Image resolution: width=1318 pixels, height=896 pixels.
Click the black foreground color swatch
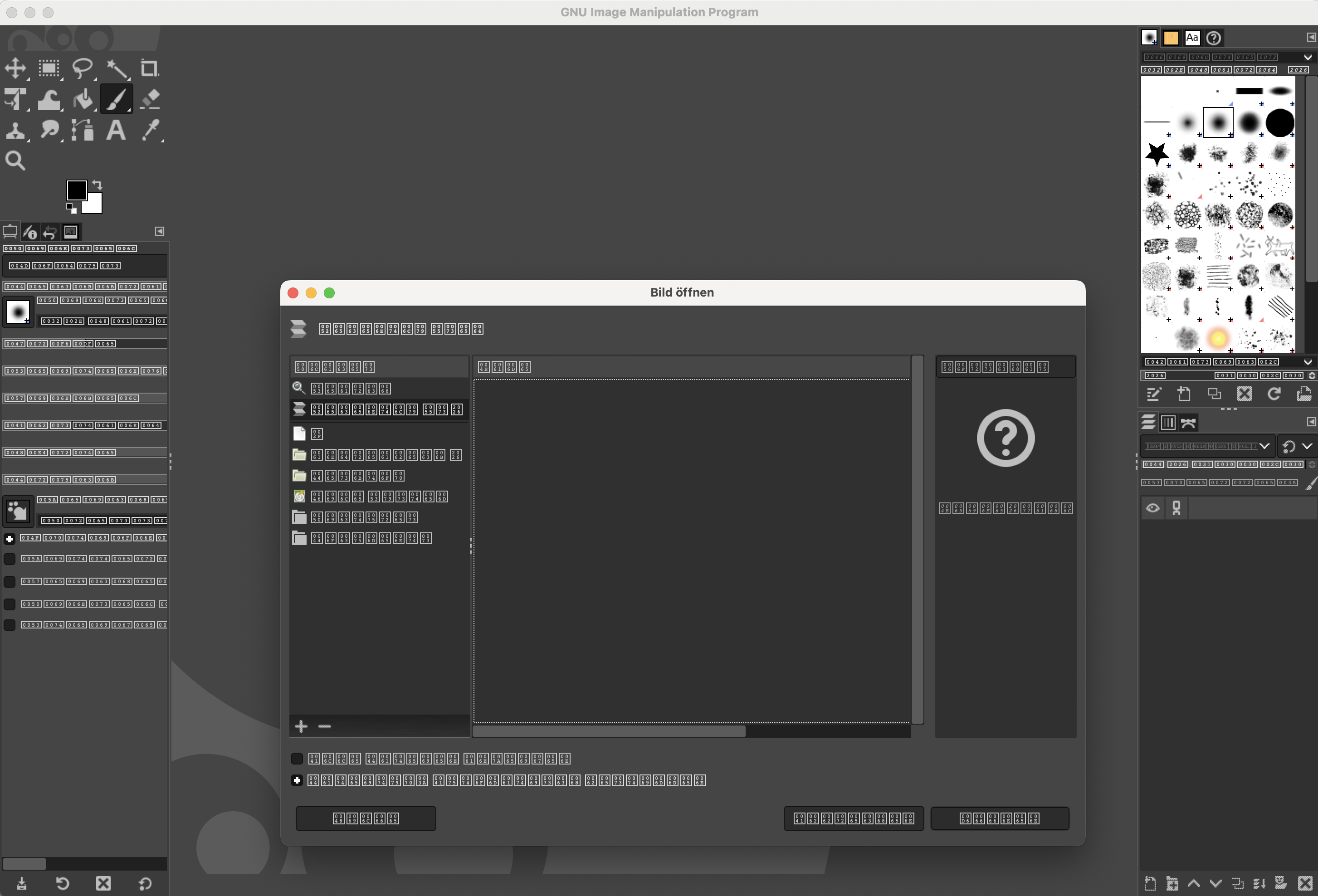(76, 190)
